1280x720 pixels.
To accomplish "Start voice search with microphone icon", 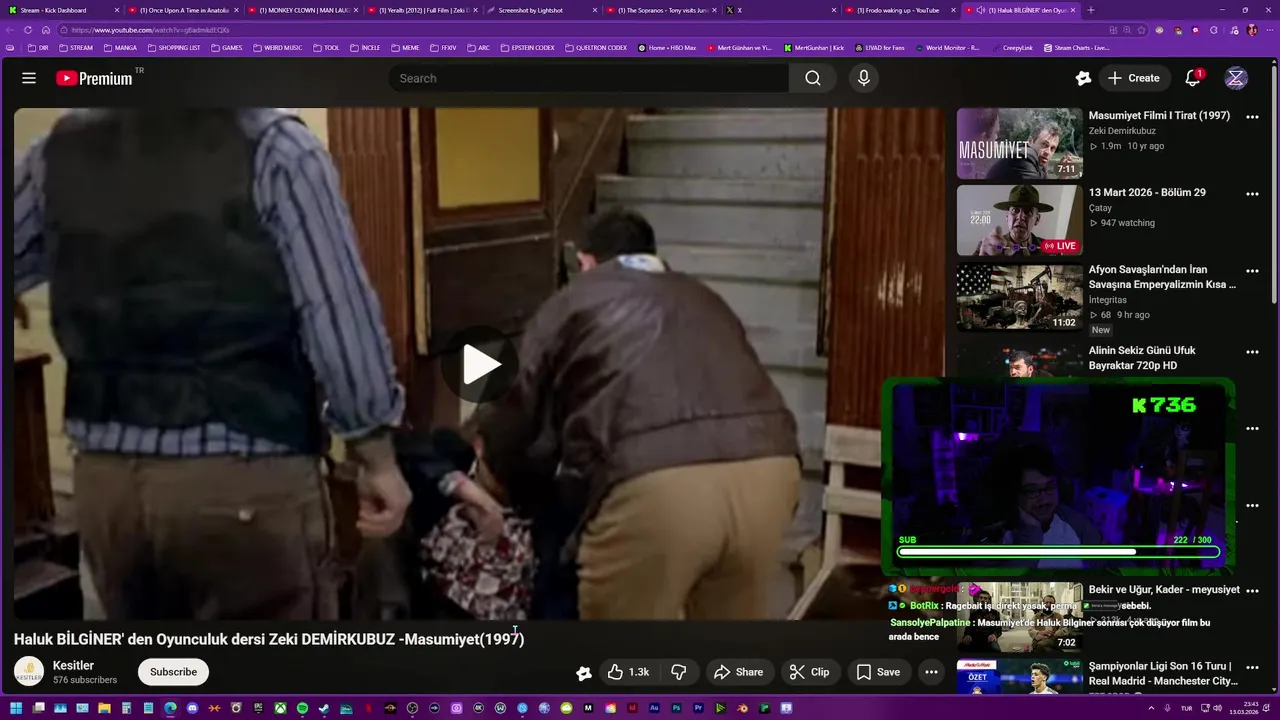I will coord(864,78).
